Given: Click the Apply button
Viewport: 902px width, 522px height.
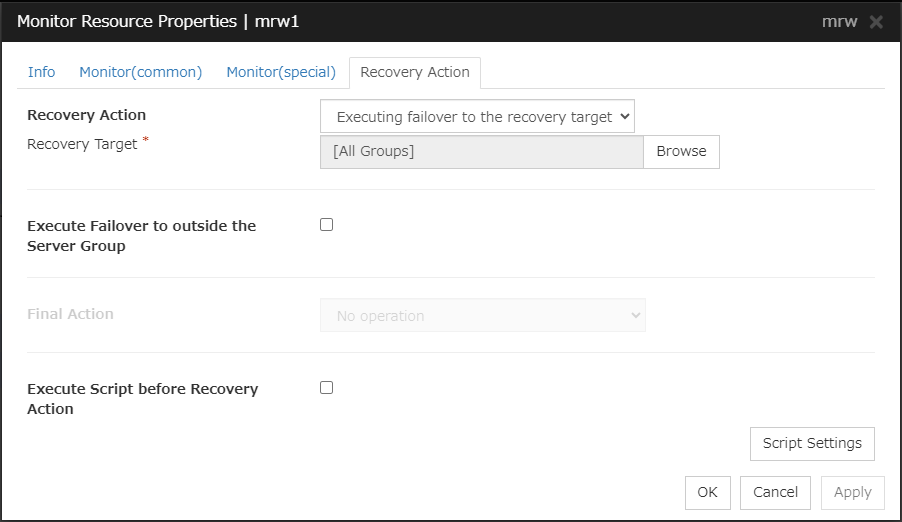Looking at the screenshot, I should click(x=853, y=492).
